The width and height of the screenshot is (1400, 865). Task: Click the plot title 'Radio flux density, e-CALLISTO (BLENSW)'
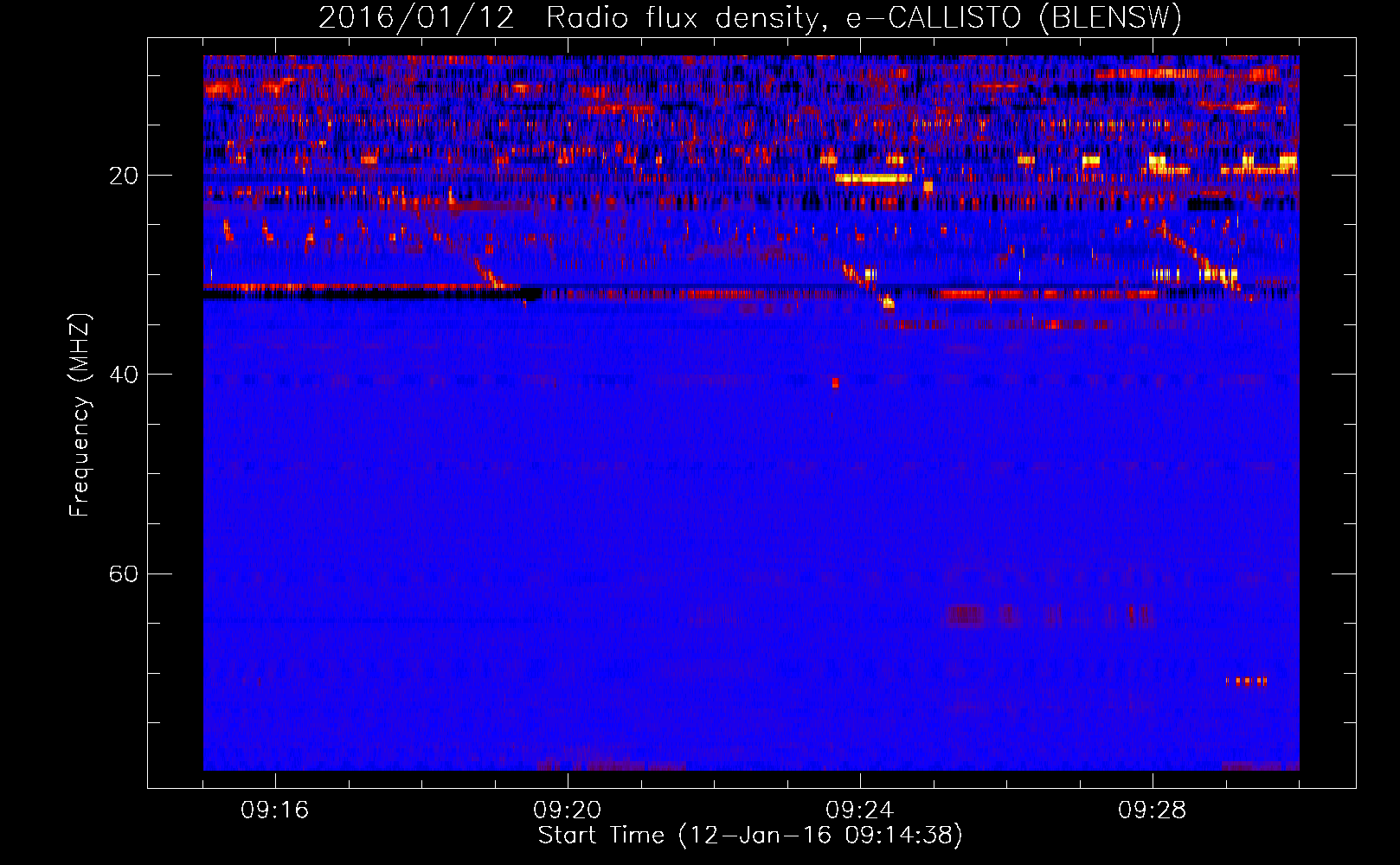864,18
